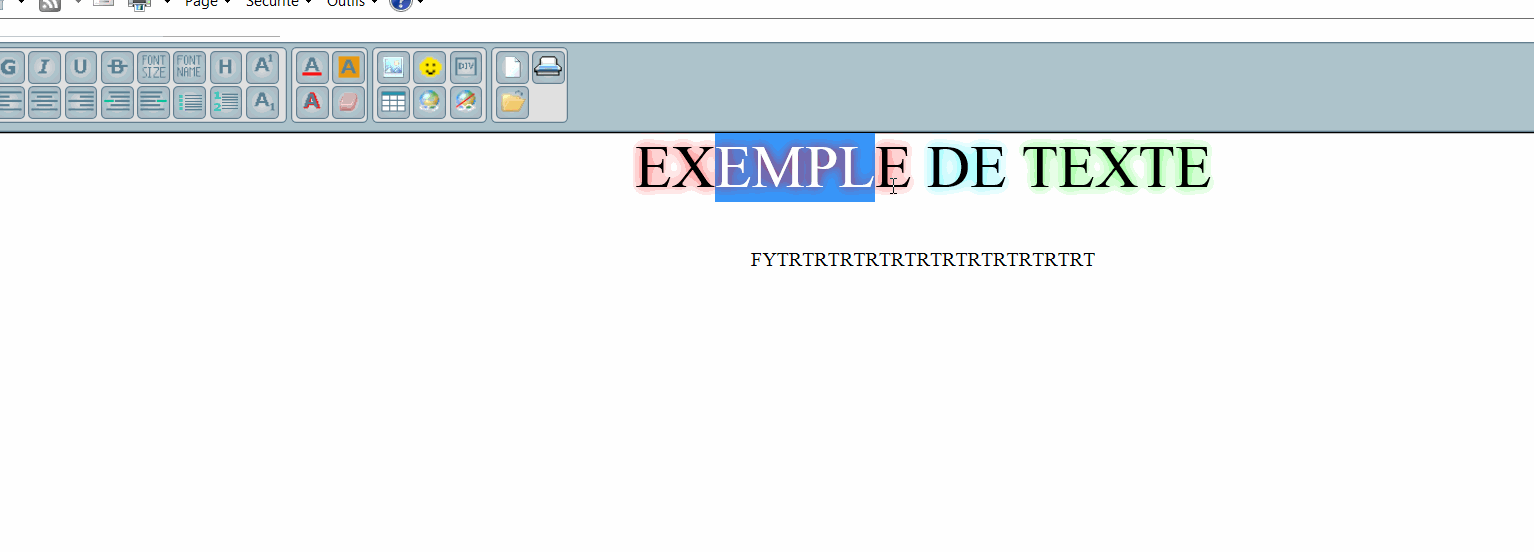Toggle italic formatting button

click(x=44, y=68)
